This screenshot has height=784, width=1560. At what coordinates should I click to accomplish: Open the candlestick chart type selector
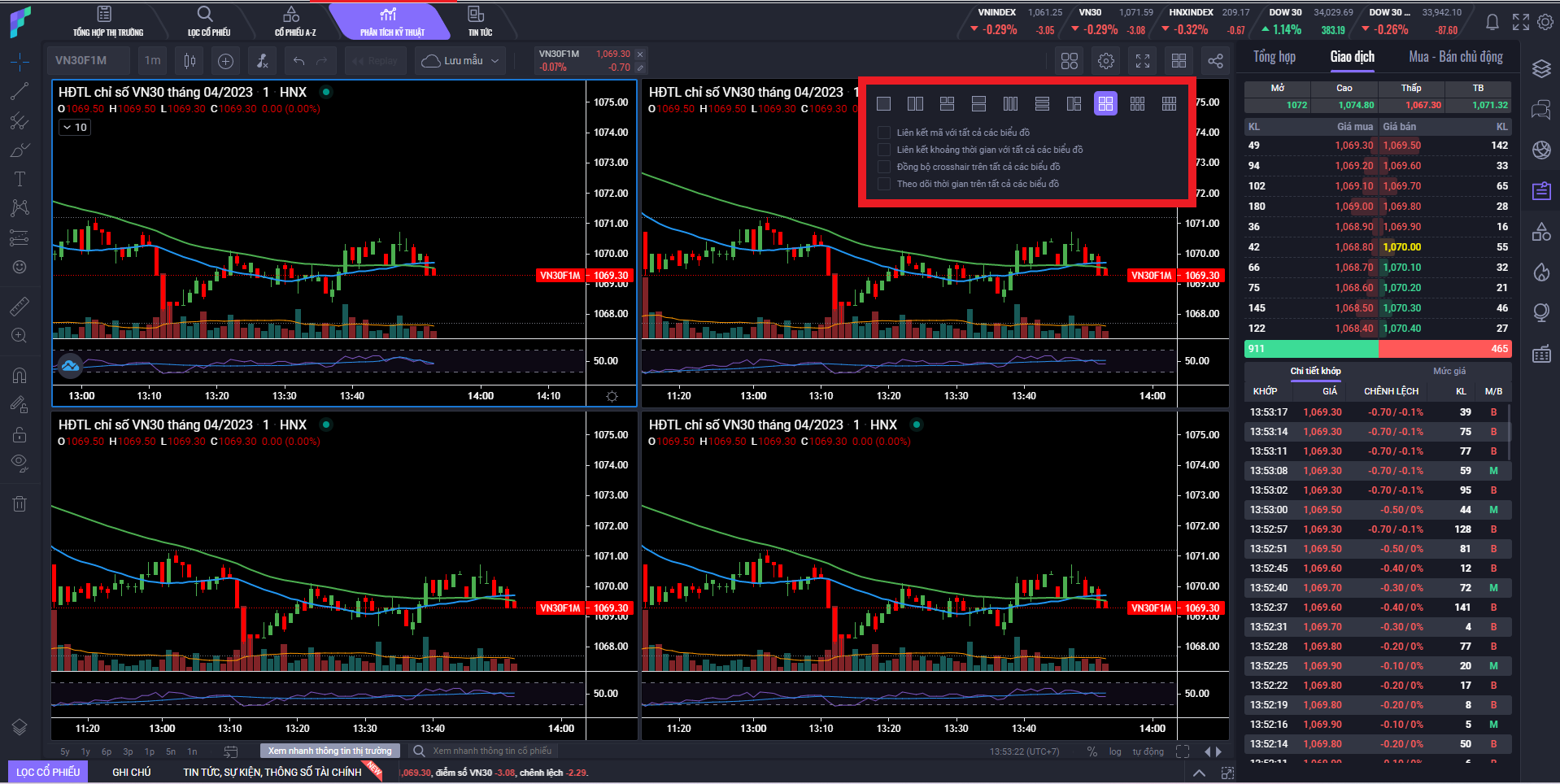[190, 61]
